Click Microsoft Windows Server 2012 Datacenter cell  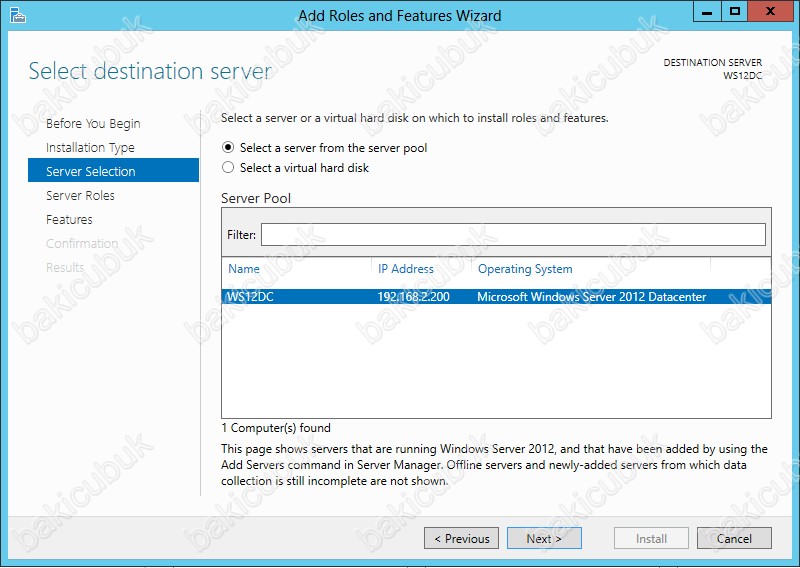[591, 297]
